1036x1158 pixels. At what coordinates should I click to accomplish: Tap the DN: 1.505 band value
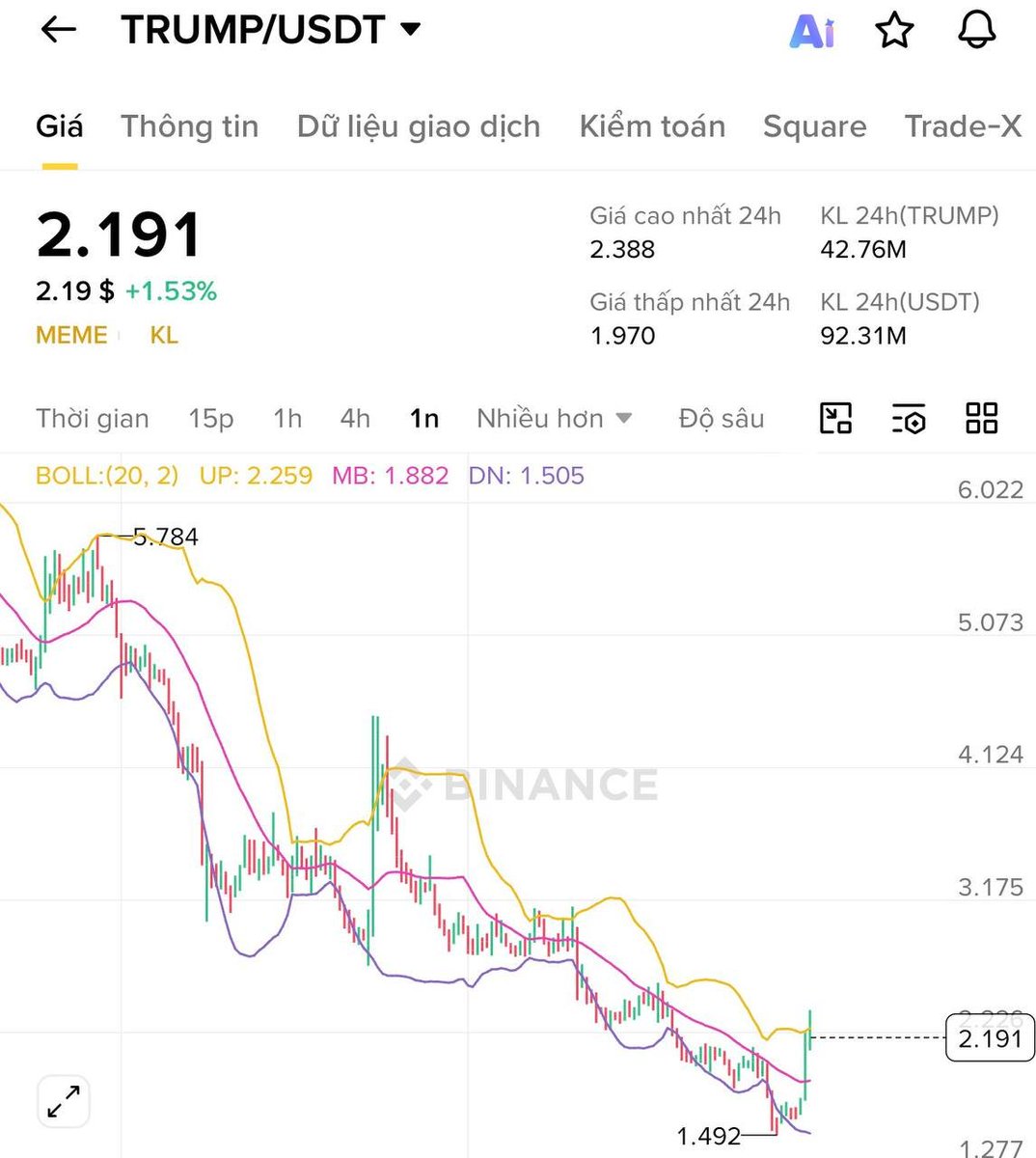pyautogui.click(x=526, y=475)
